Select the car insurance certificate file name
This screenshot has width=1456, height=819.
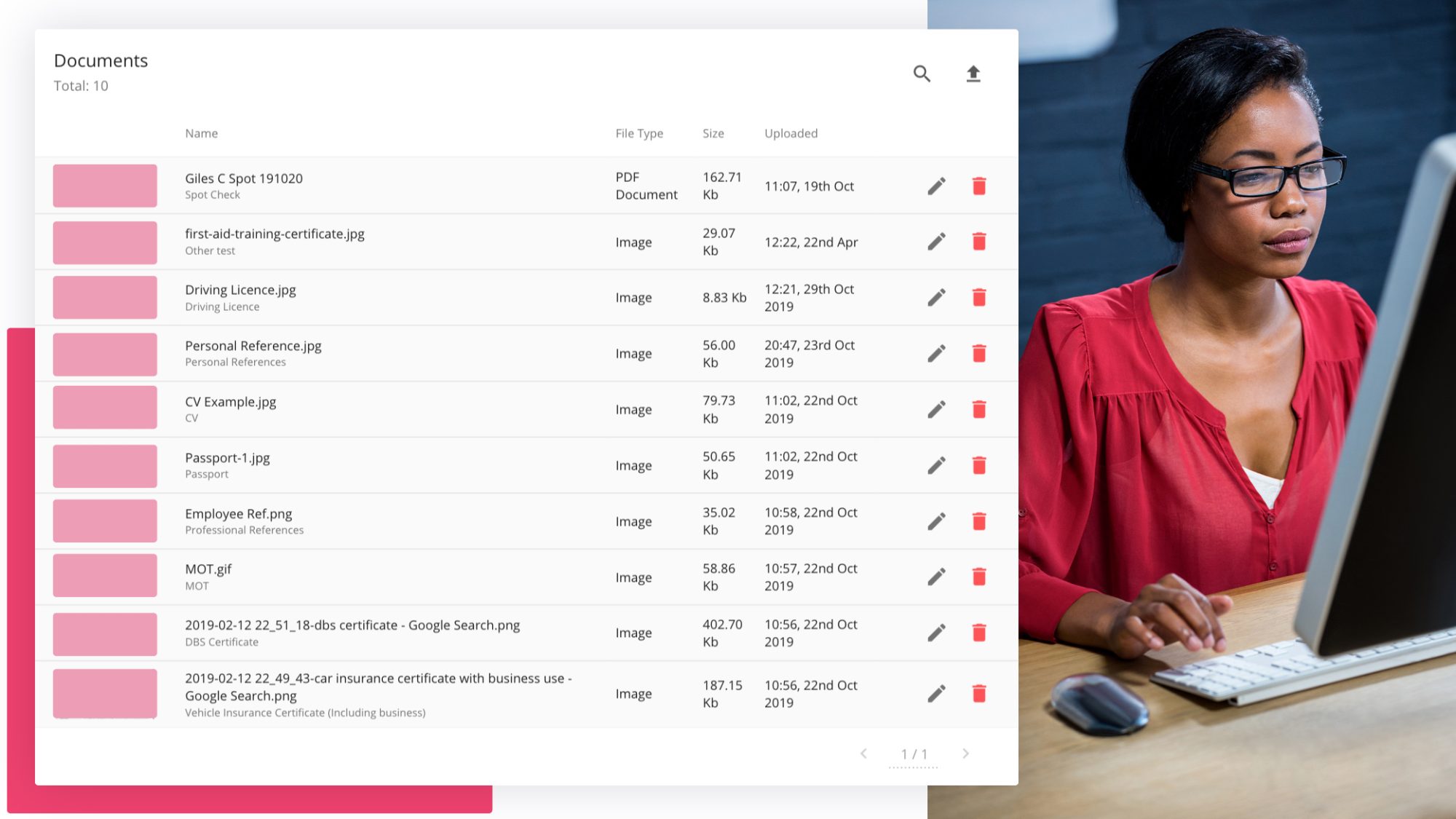click(379, 687)
